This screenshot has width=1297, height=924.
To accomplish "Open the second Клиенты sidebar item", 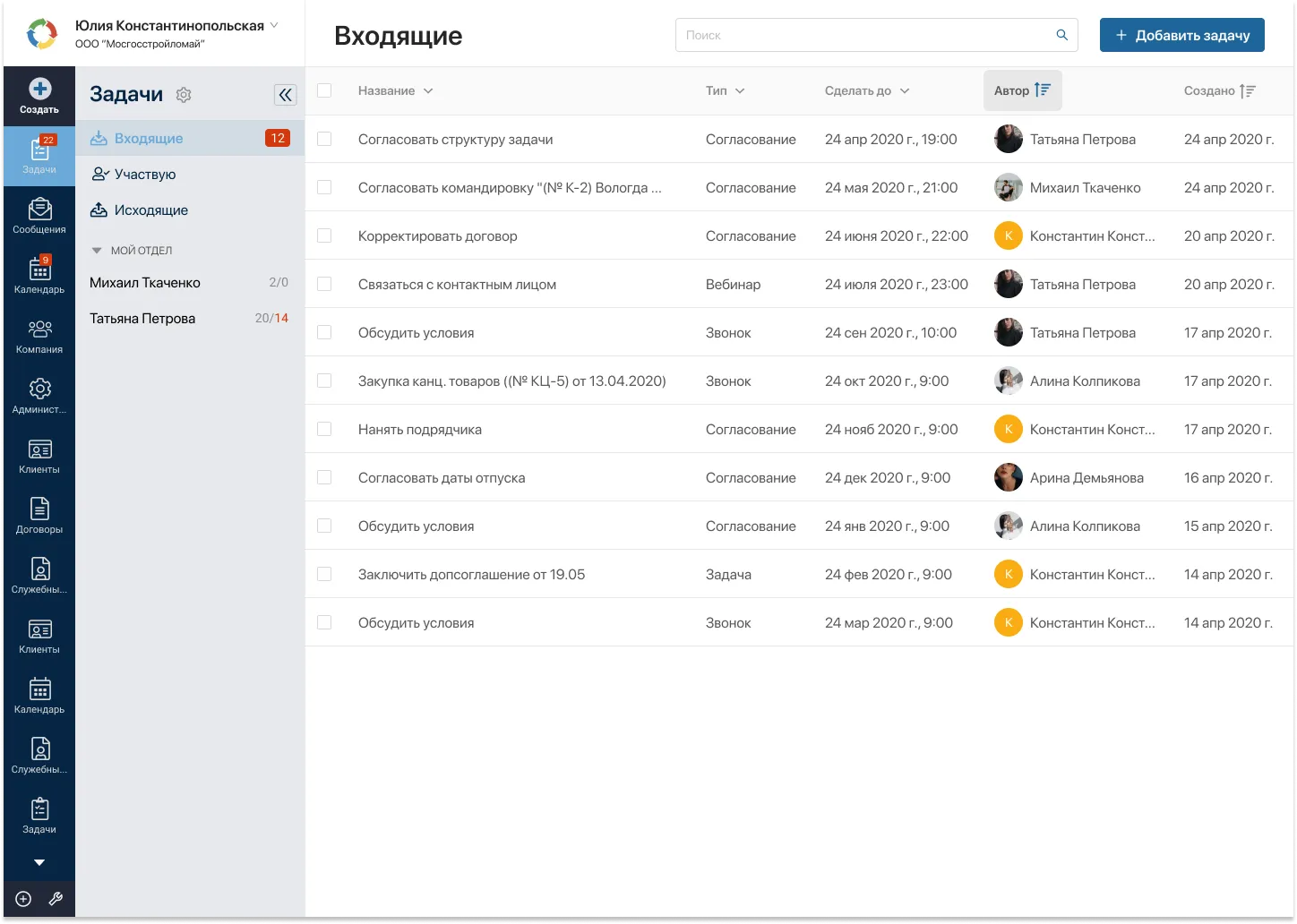I will (x=39, y=636).
